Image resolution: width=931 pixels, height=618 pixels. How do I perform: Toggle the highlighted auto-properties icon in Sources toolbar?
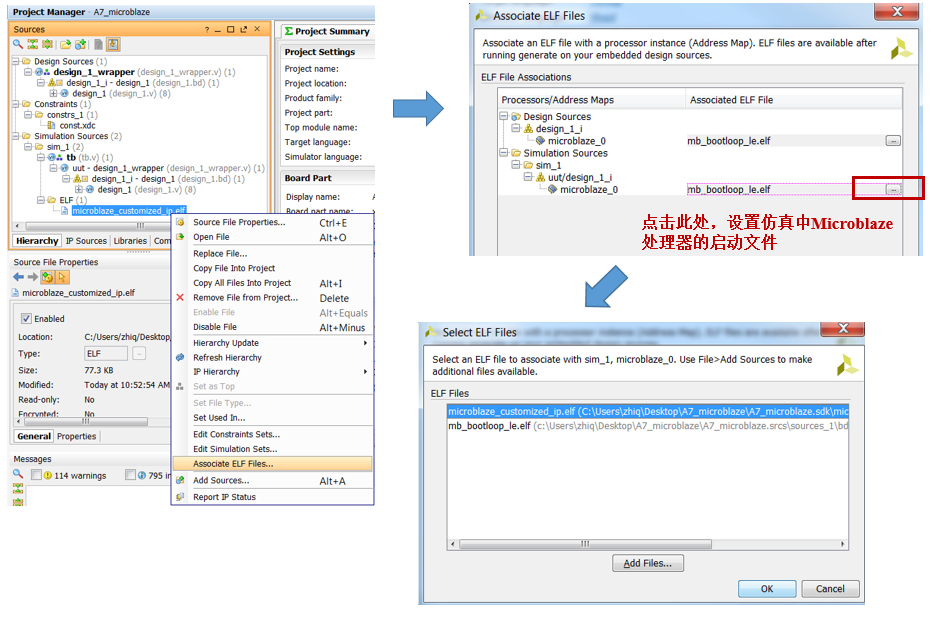(x=113, y=45)
